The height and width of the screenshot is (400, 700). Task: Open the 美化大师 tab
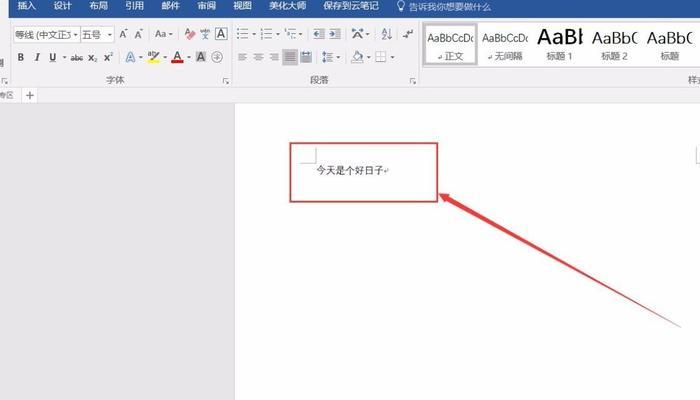288,6
